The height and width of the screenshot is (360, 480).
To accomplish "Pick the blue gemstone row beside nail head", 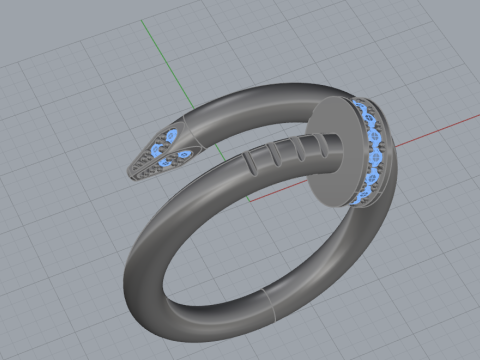I will pos(370,152).
